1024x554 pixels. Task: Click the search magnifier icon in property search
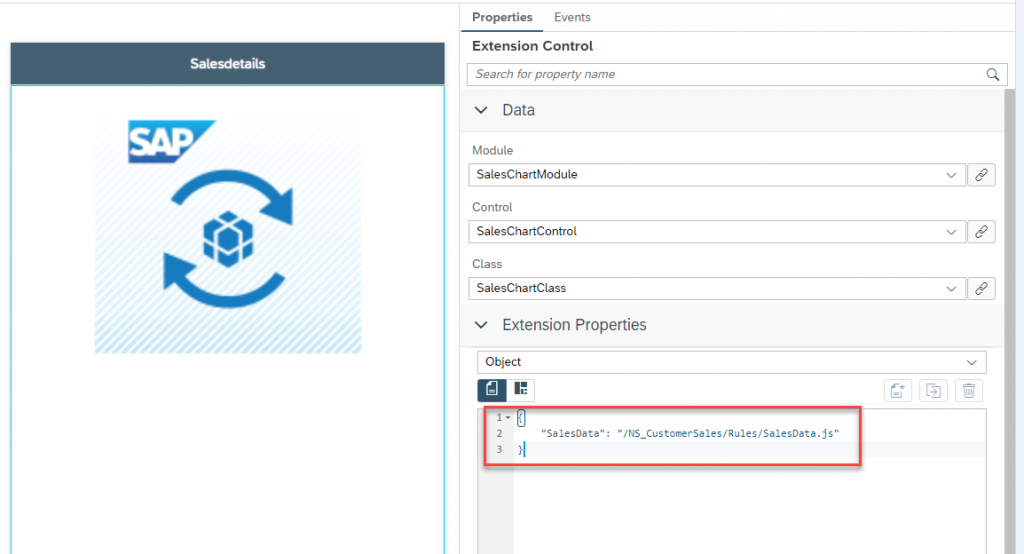coord(992,74)
